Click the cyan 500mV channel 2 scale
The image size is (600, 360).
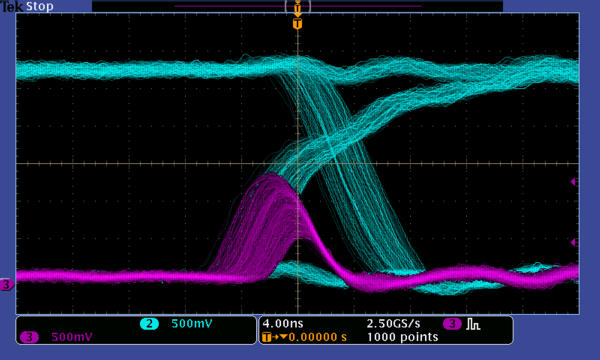coord(192,324)
